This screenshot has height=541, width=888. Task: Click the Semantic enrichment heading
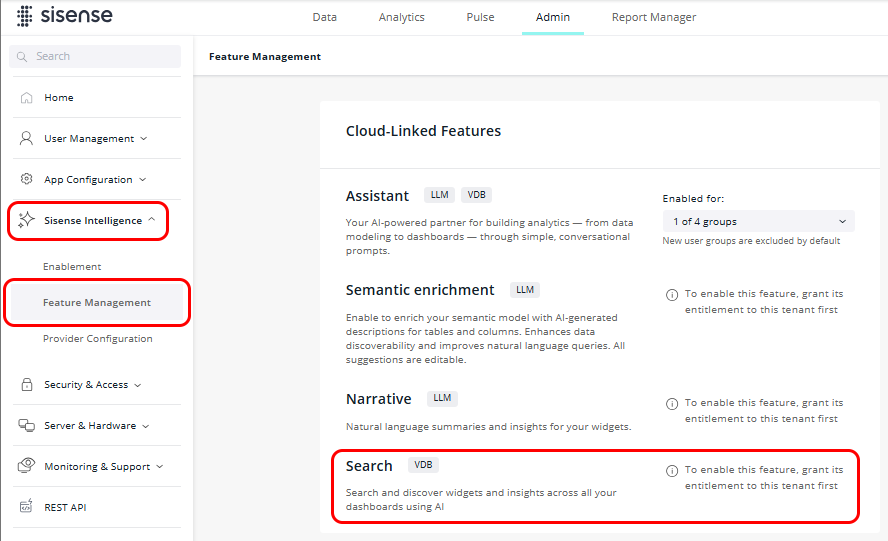(420, 290)
